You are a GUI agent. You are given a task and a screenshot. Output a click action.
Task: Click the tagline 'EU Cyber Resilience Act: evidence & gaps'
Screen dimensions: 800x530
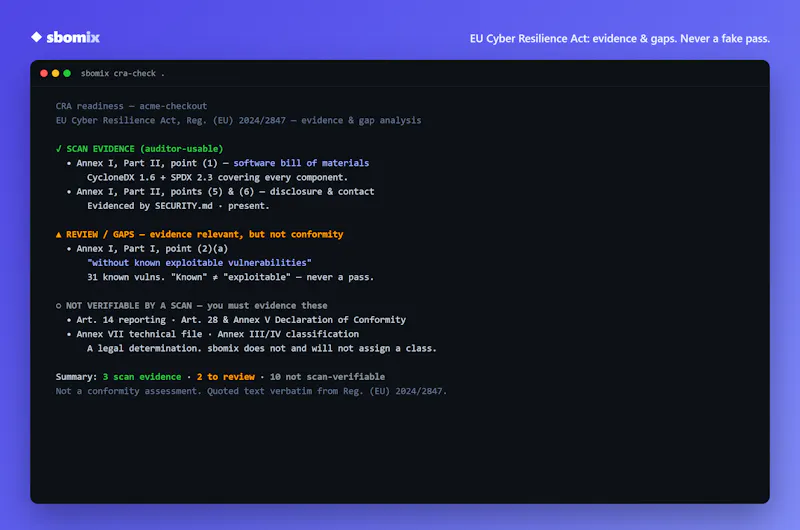tap(573, 39)
